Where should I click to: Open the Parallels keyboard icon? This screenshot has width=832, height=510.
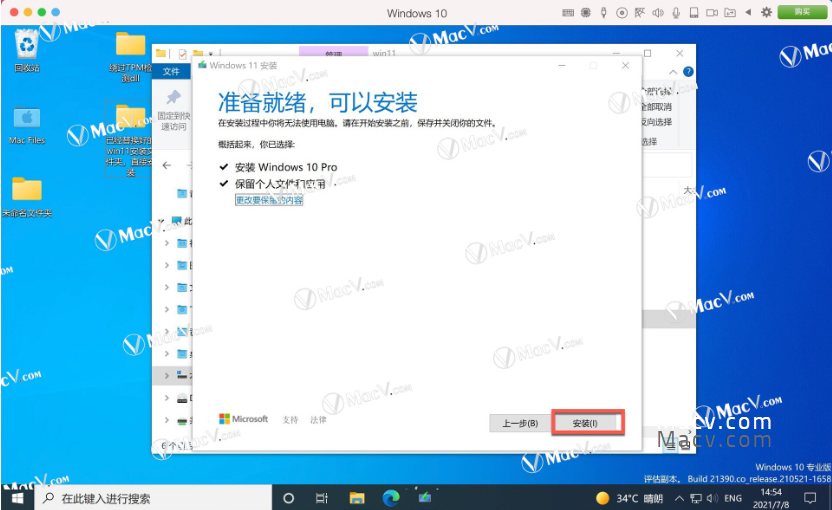pos(568,12)
